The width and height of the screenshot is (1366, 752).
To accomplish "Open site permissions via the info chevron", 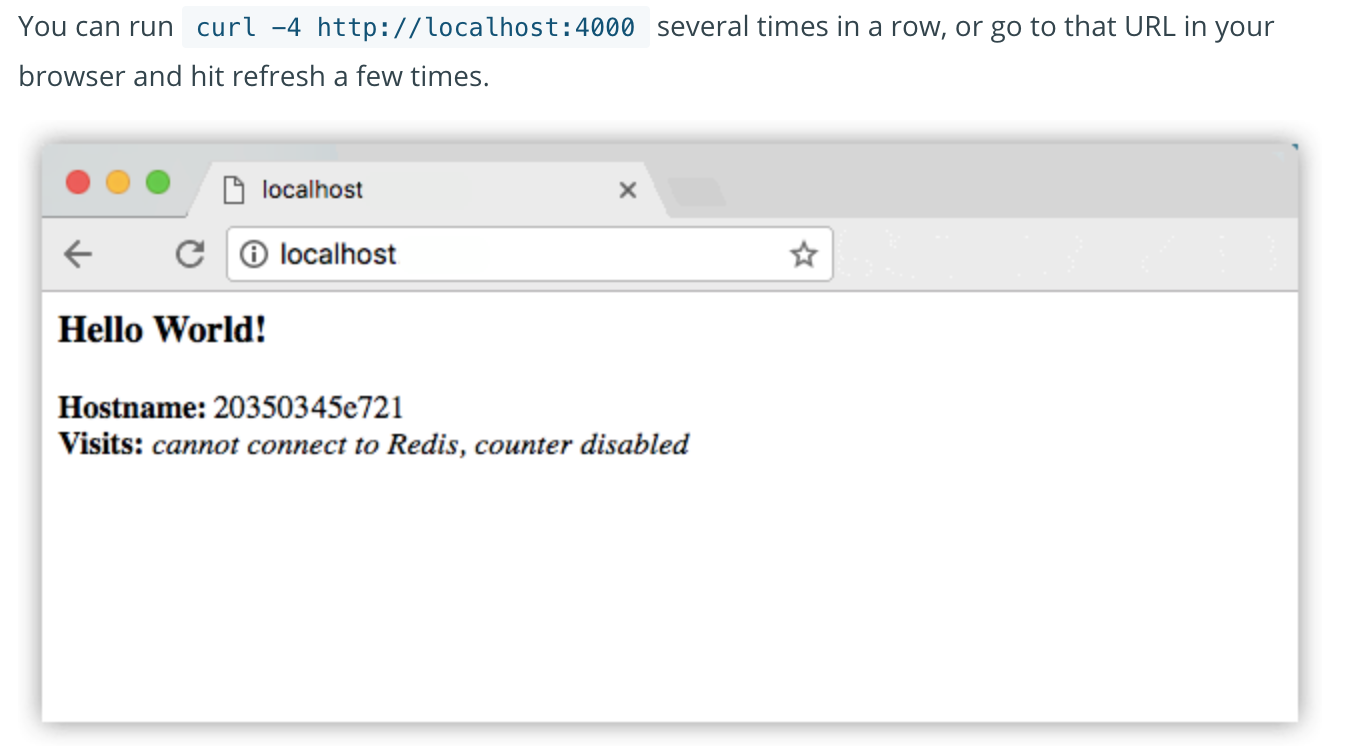I will pyautogui.click(x=254, y=254).
